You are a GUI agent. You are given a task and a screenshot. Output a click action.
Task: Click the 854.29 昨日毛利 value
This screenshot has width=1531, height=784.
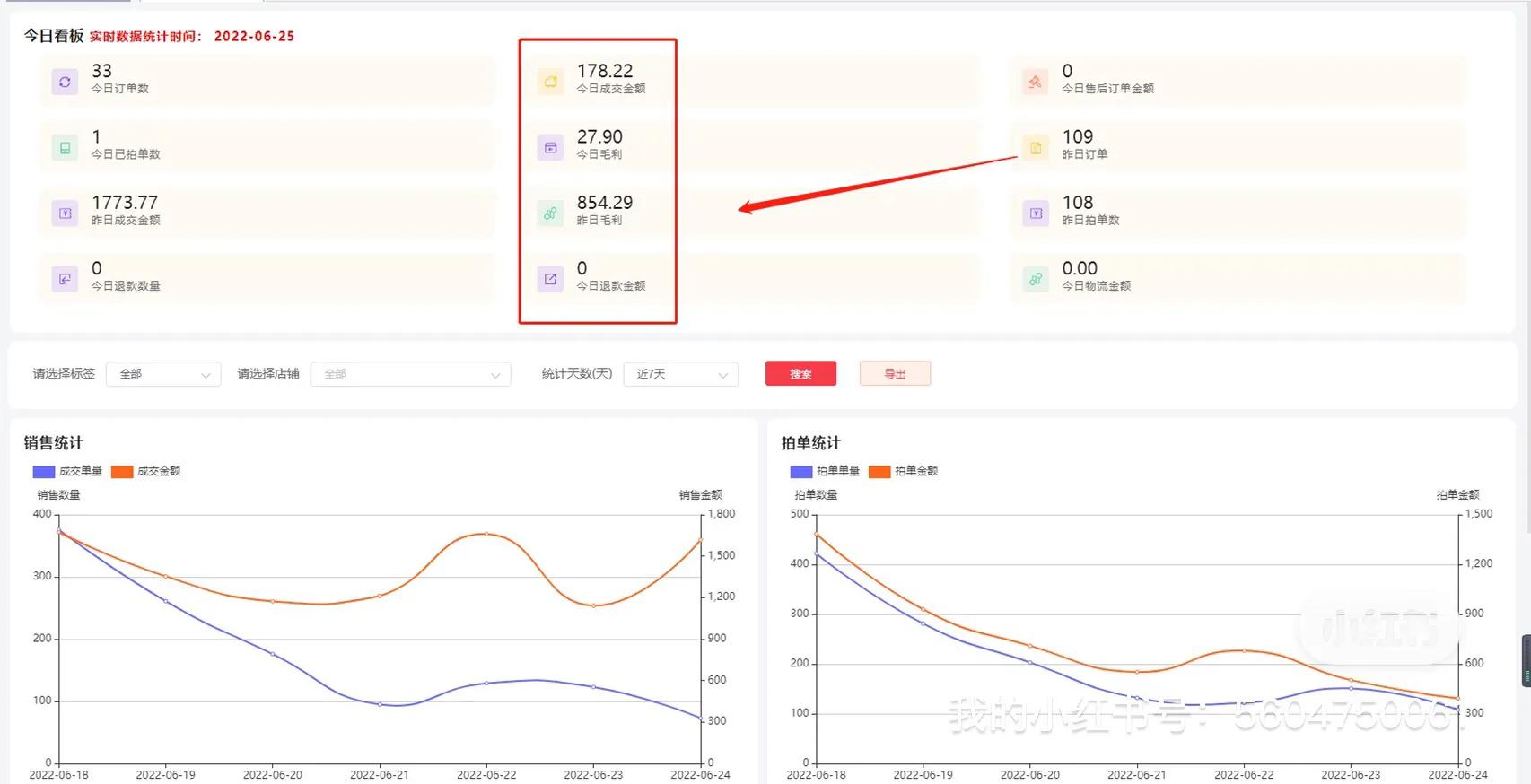click(x=605, y=203)
